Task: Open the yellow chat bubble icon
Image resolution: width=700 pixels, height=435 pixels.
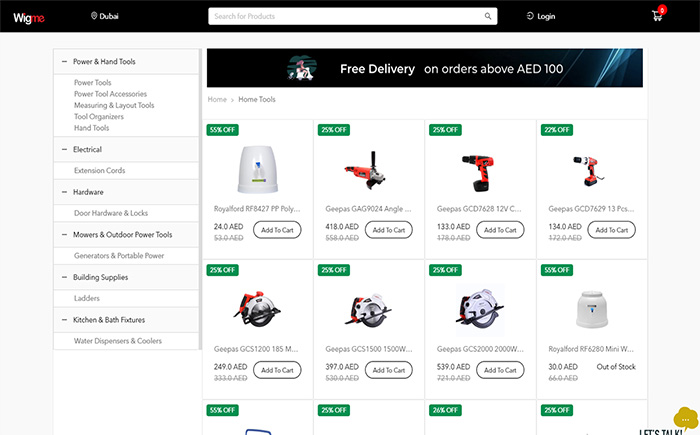Action: pos(685,417)
